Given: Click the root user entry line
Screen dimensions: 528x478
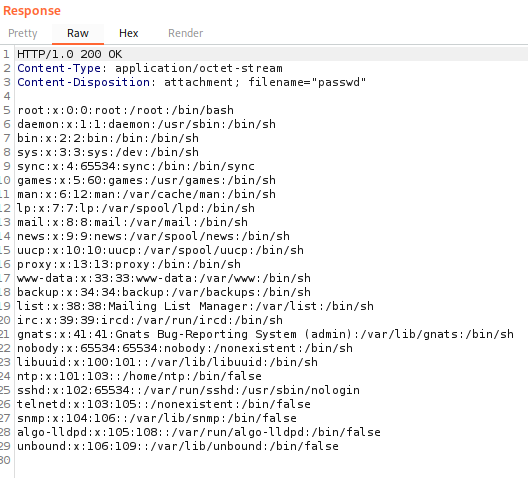Looking at the screenshot, I should pos(125,110).
